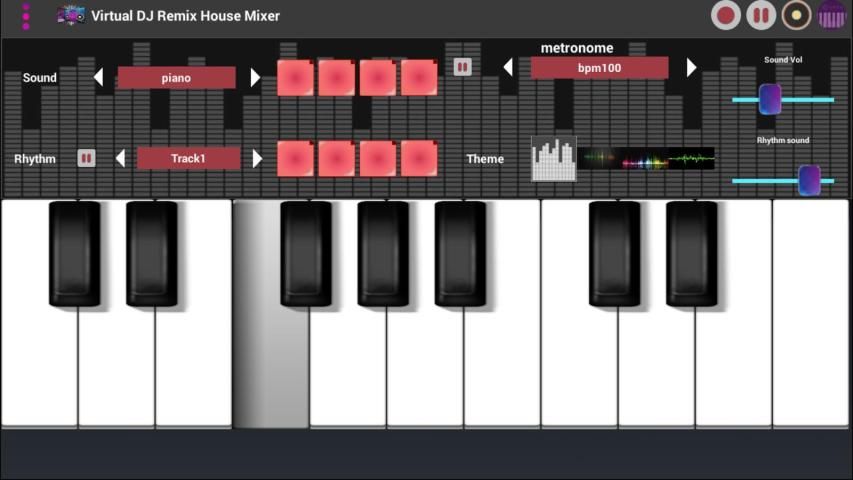Viewport: 853px width, 480px height.
Task: Choose the gray equalizer bars theme thumbnail
Action: [x=554, y=159]
